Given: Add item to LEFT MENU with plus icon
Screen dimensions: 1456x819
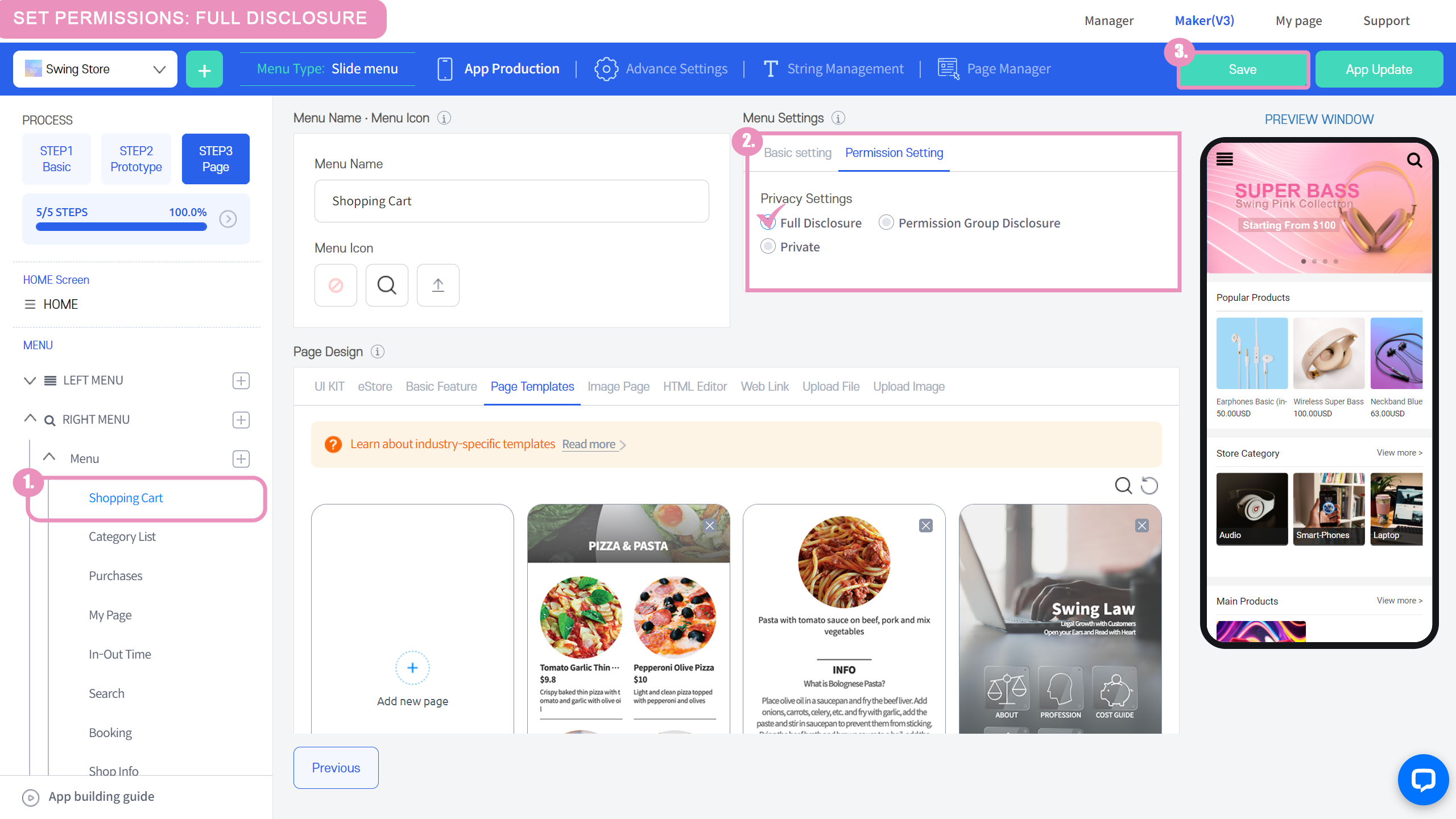Looking at the screenshot, I should point(241,380).
